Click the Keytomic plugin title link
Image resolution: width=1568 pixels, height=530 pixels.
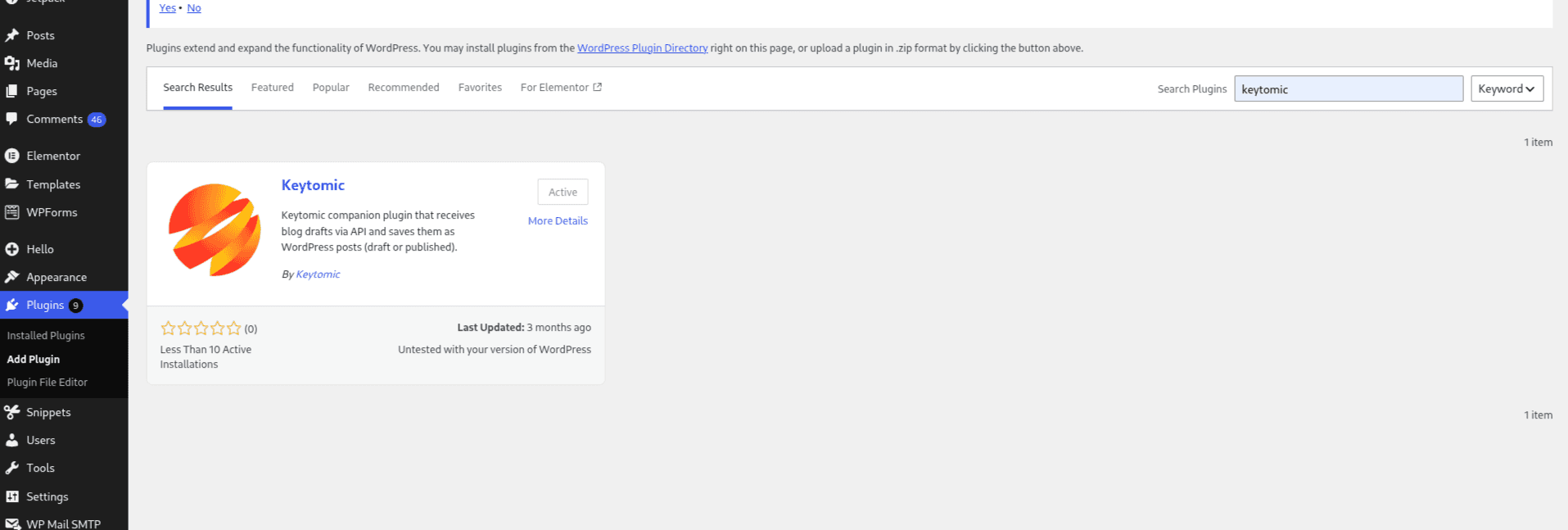pos(313,185)
